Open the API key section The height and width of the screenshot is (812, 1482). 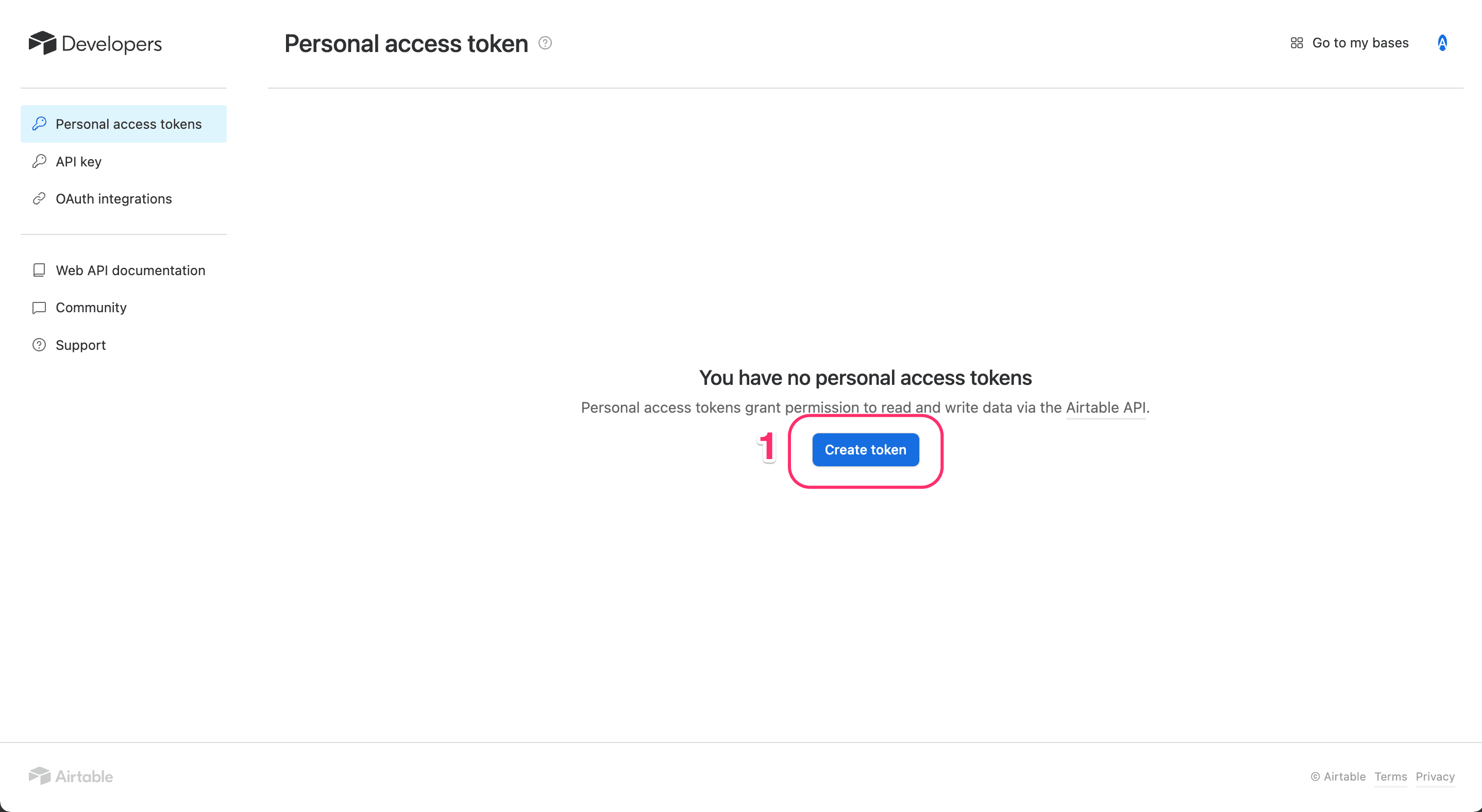point(79,162)
